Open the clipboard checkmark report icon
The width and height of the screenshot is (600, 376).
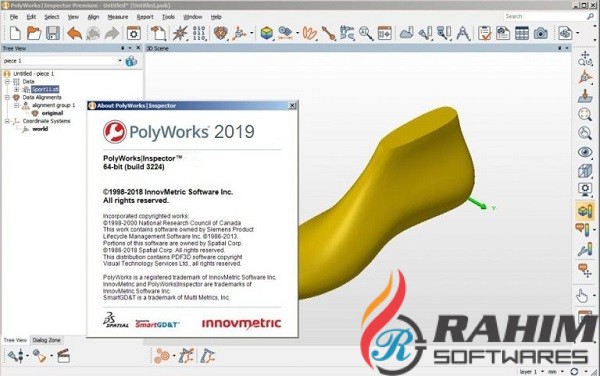[484, 33]
